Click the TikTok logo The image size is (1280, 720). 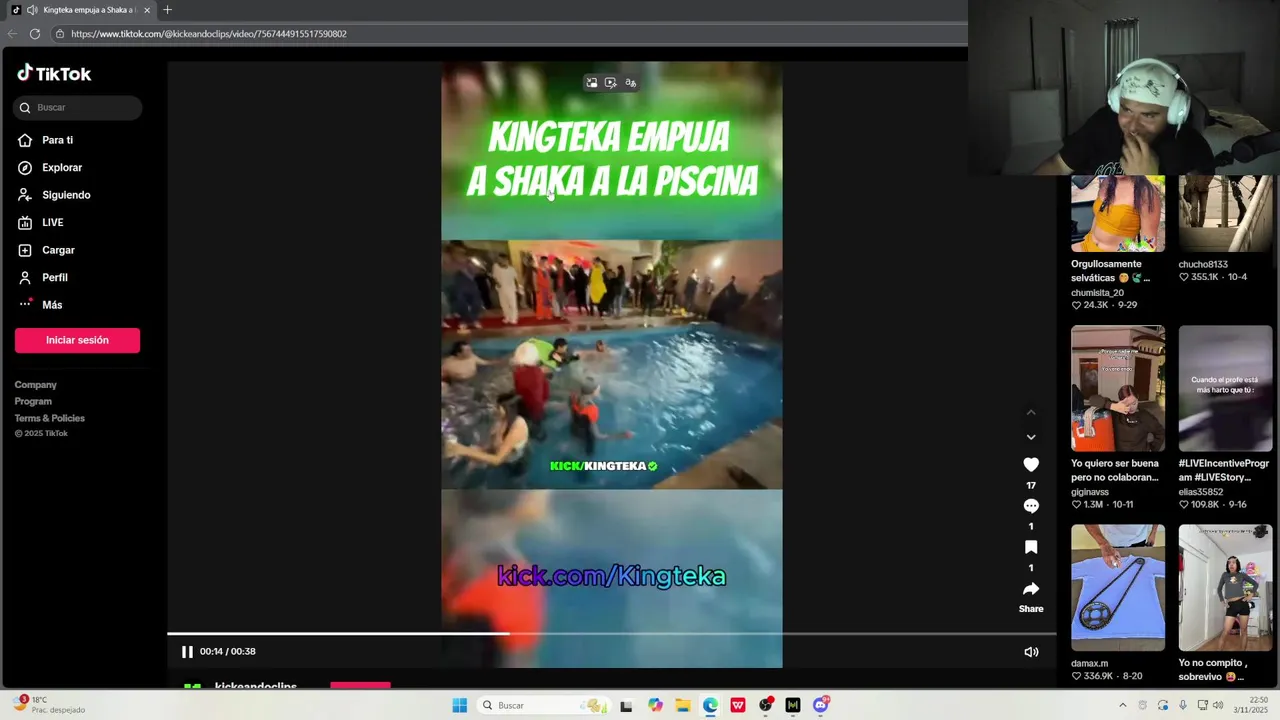pyautogui.click(x=54, y=73)
